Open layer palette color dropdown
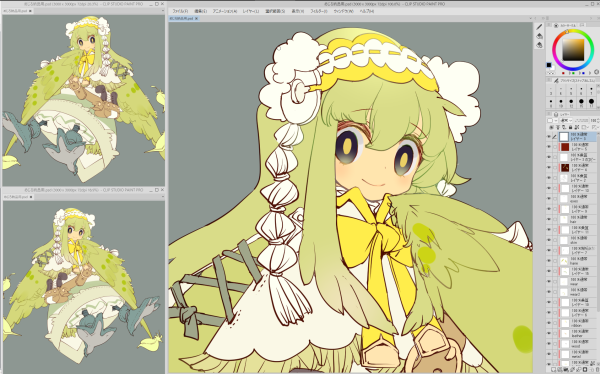600x374 pixels. pyautogui.click(x=552, y=121)
